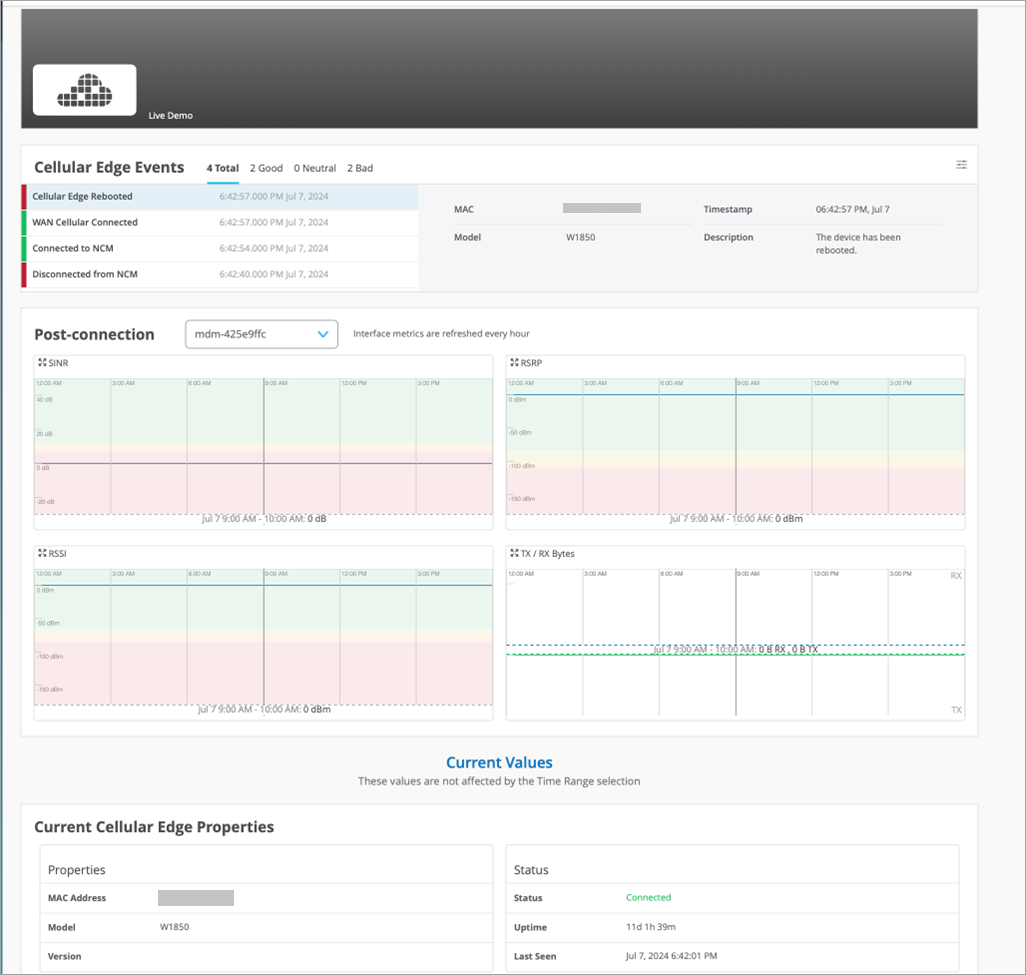Filter events by 0 Neutral tab
This screenshot has width=1026, height=975.
pos(315,168)
